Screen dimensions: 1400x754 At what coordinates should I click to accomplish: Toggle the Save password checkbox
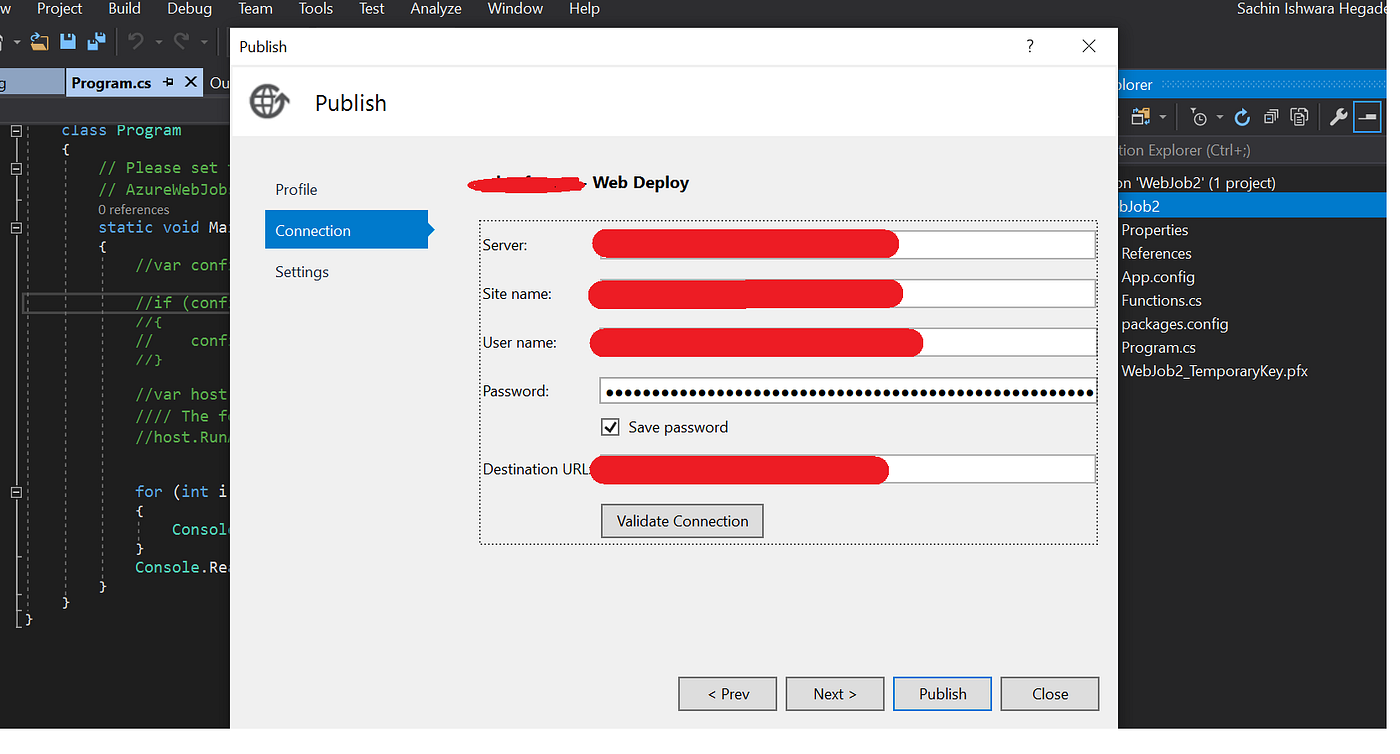pyautogui.click(x=610, y=427)
